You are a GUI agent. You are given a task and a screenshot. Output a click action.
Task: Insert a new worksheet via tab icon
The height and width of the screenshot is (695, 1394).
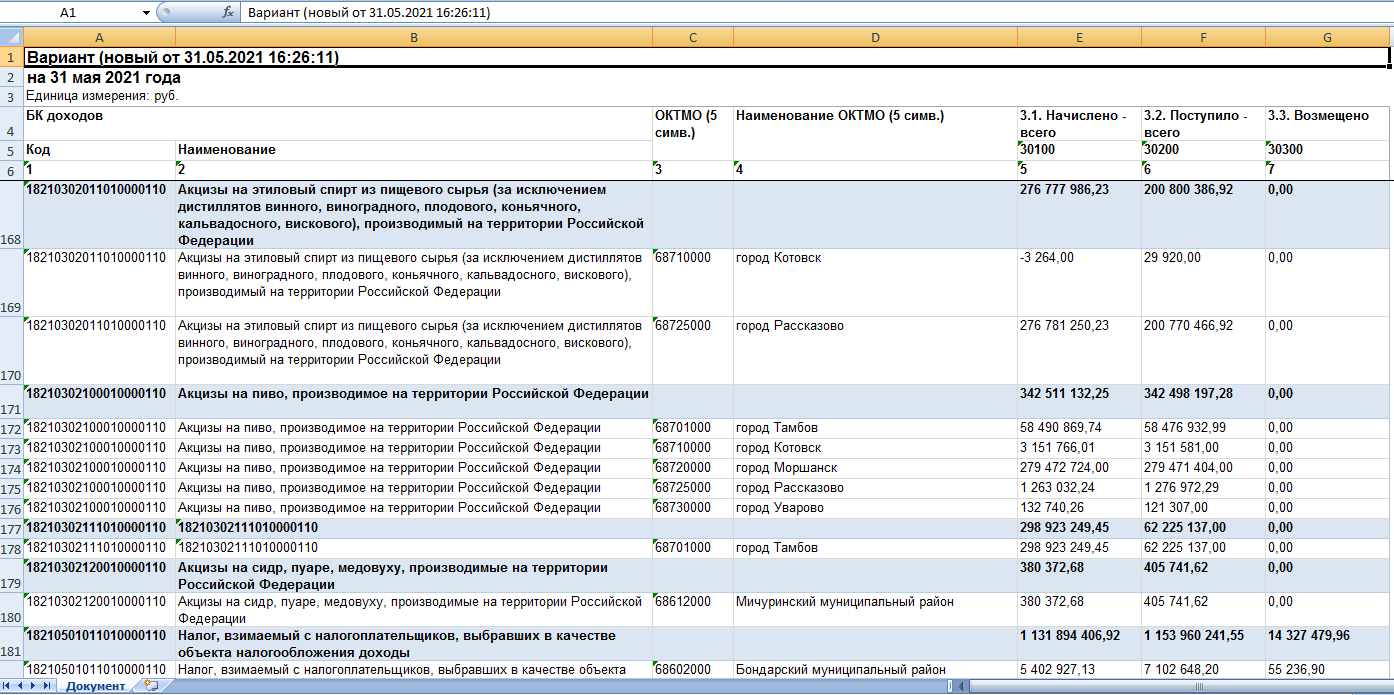(151, 686)
